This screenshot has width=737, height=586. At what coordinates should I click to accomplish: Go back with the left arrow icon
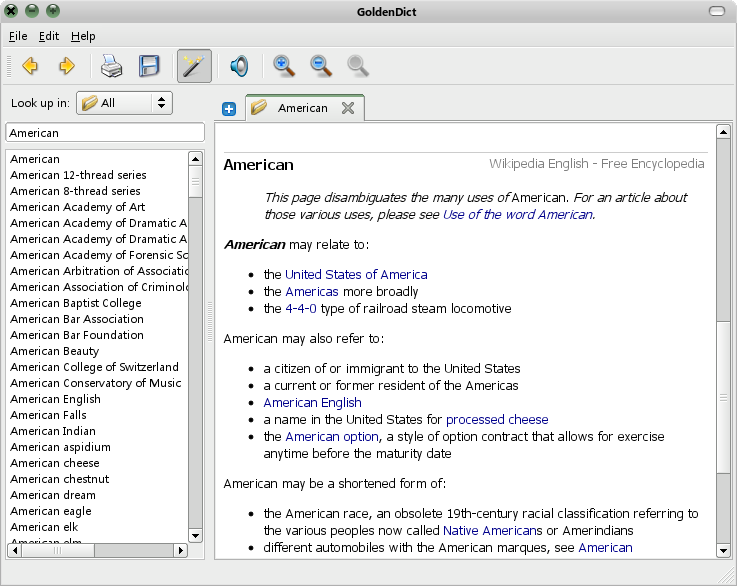click(30, 66)
